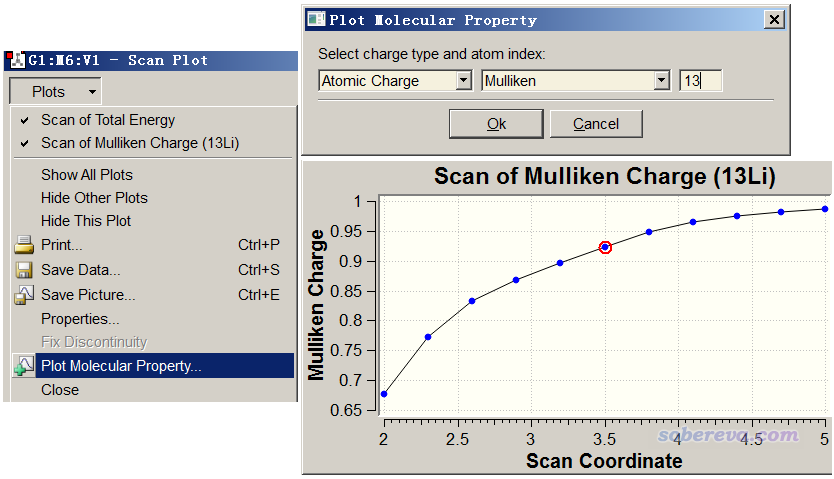834x479 pixels.
Task: Select Plot Molecular Property... menu entry
Action: (153, 366)
